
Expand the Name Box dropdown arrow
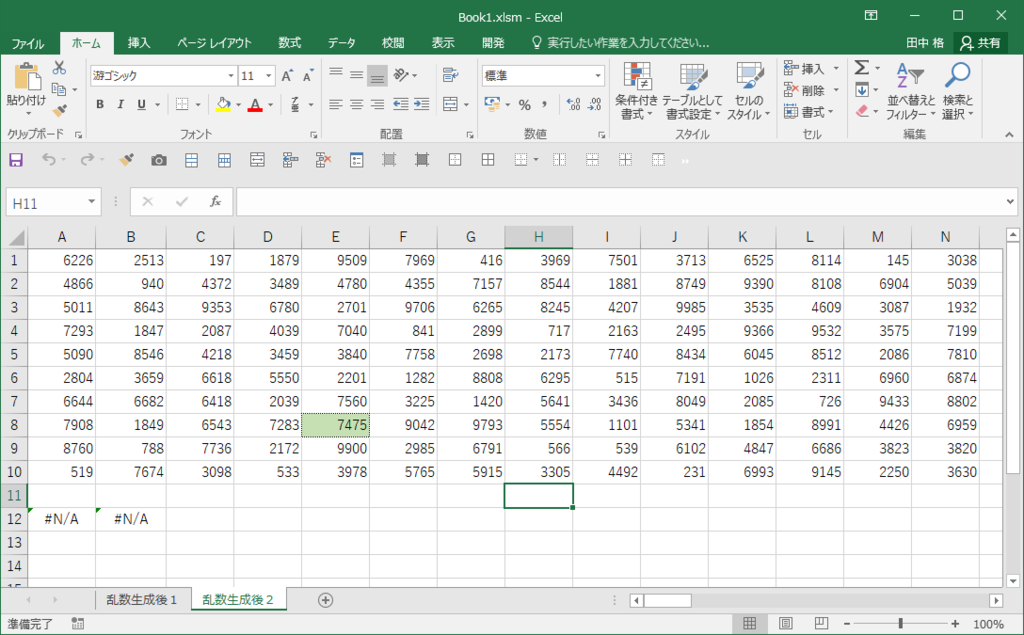coord(91,202)
